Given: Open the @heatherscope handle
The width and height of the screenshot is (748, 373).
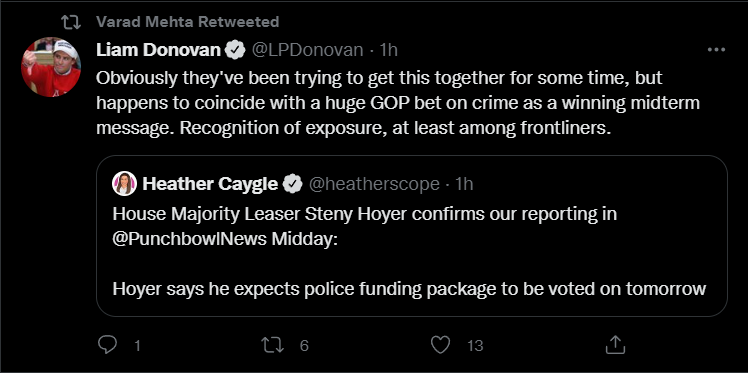Looking at the screenshot, I should [374, 184].
